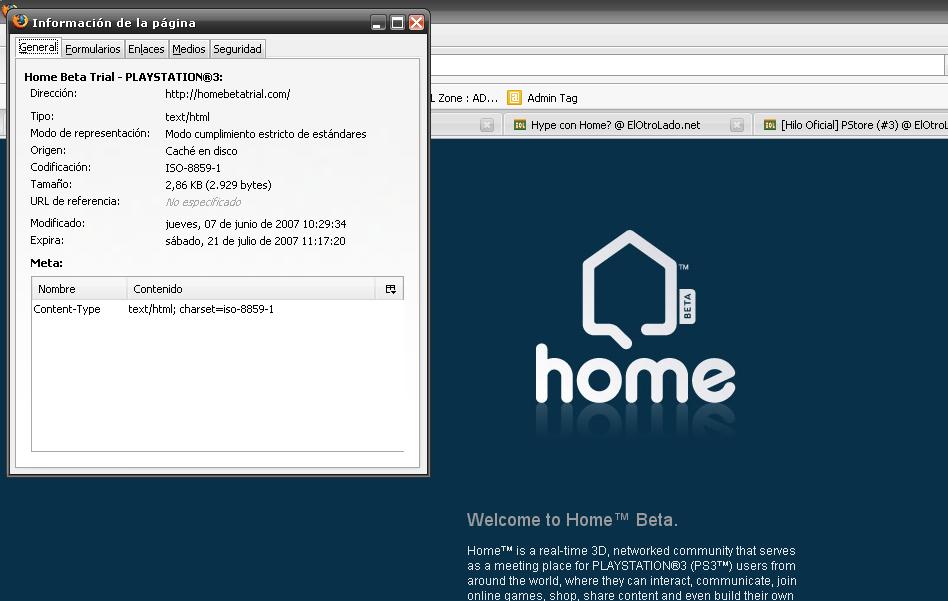
Task: Open the Formularios tab
Action: 93,49
